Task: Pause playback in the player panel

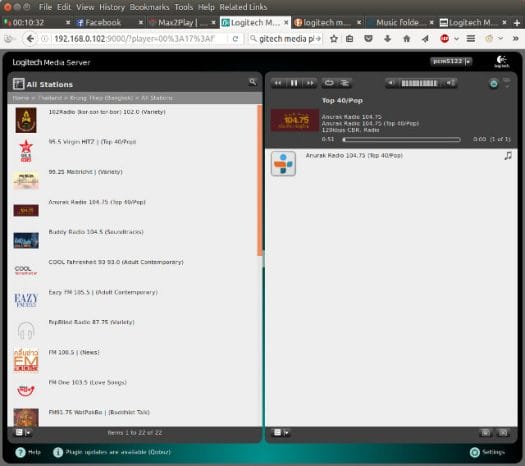Action: [294, 83]
